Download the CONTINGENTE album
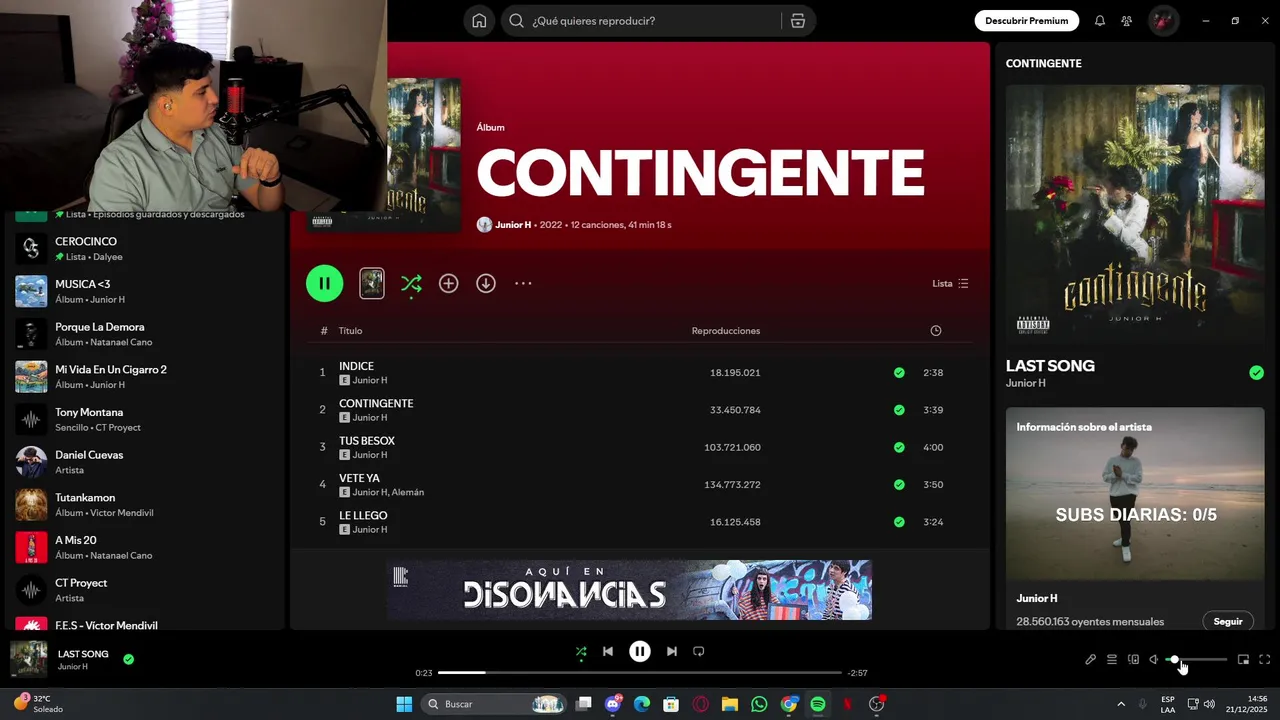 486,284
